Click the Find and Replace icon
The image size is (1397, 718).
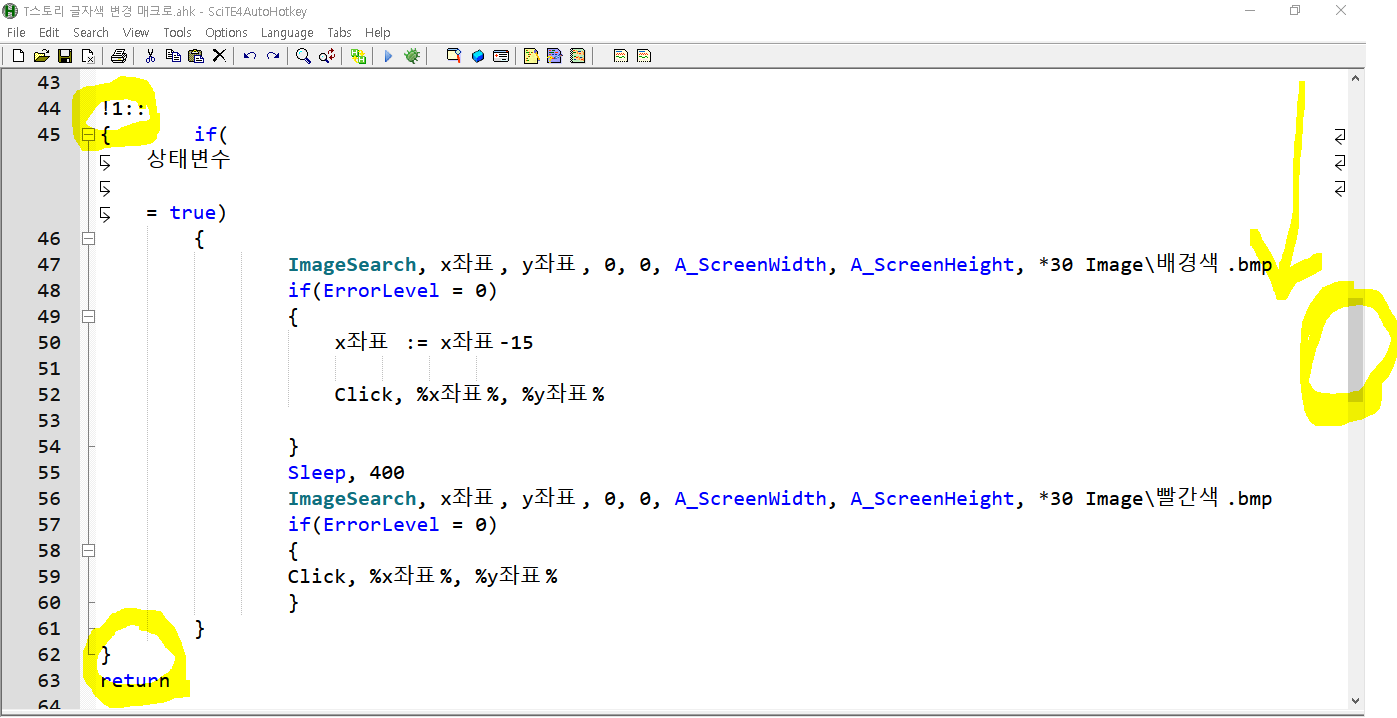327,56
